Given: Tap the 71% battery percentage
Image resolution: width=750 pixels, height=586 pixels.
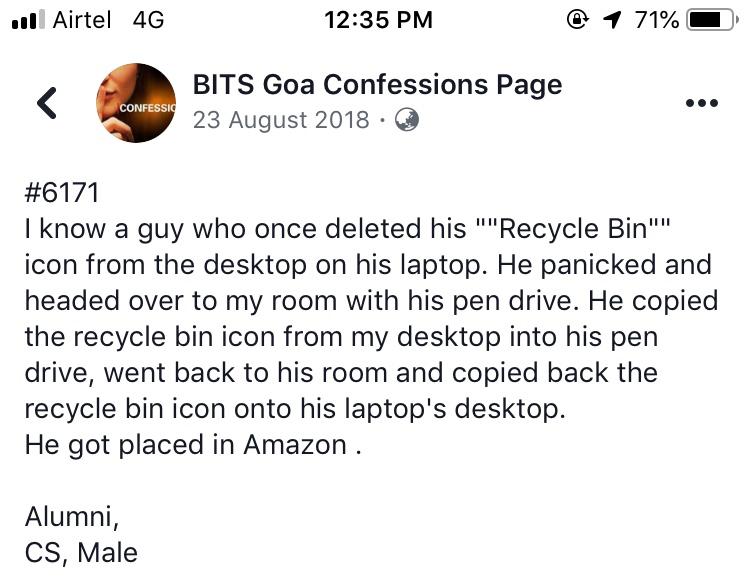Looking at the screenshot, I should [x=657, y=20].
